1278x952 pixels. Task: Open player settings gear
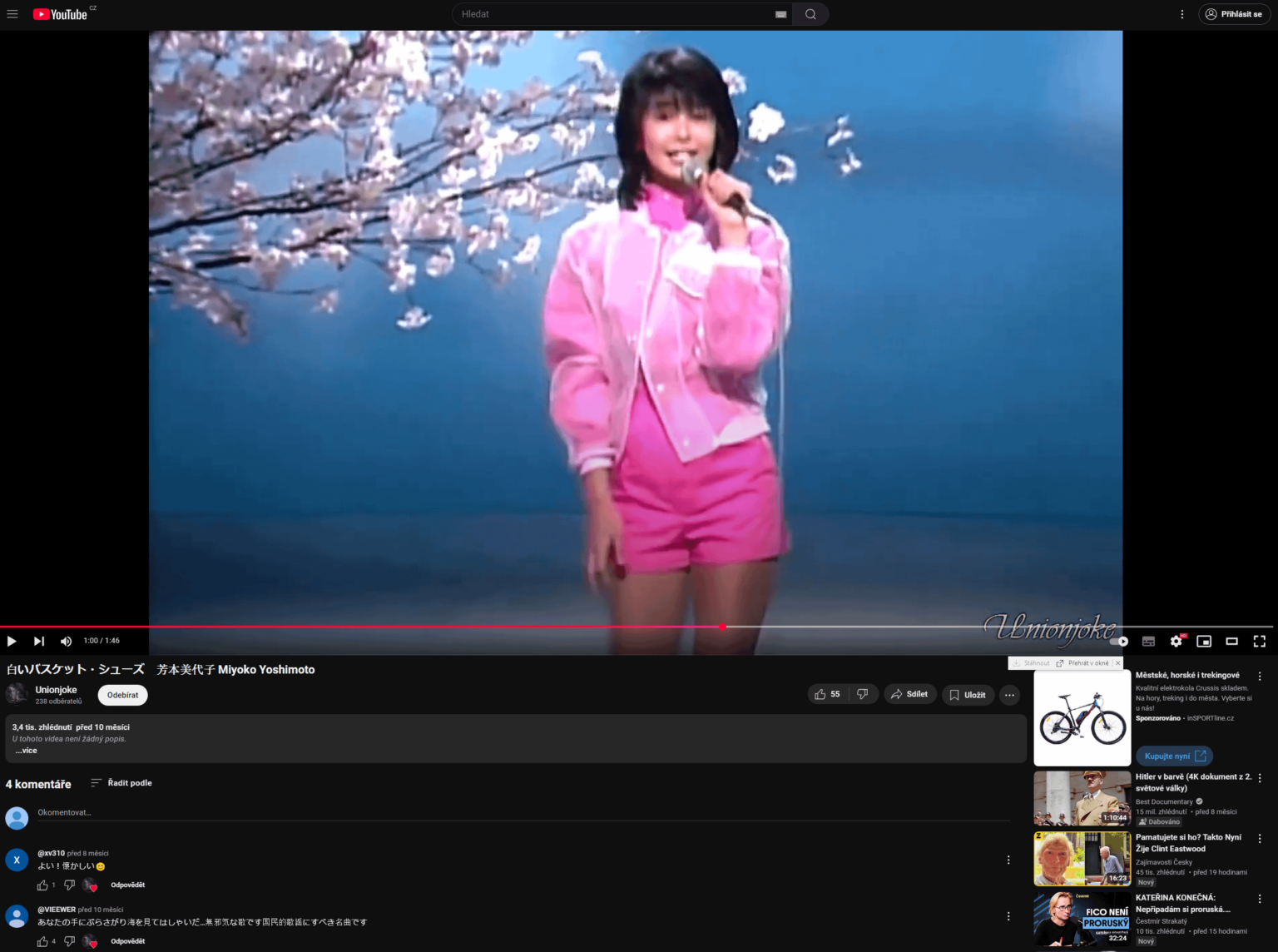point(1176,641)
